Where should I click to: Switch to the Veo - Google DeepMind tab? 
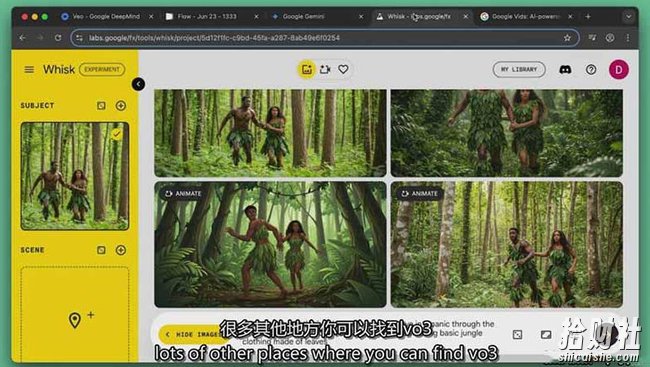pyautogui.click(x=107, y=17)
